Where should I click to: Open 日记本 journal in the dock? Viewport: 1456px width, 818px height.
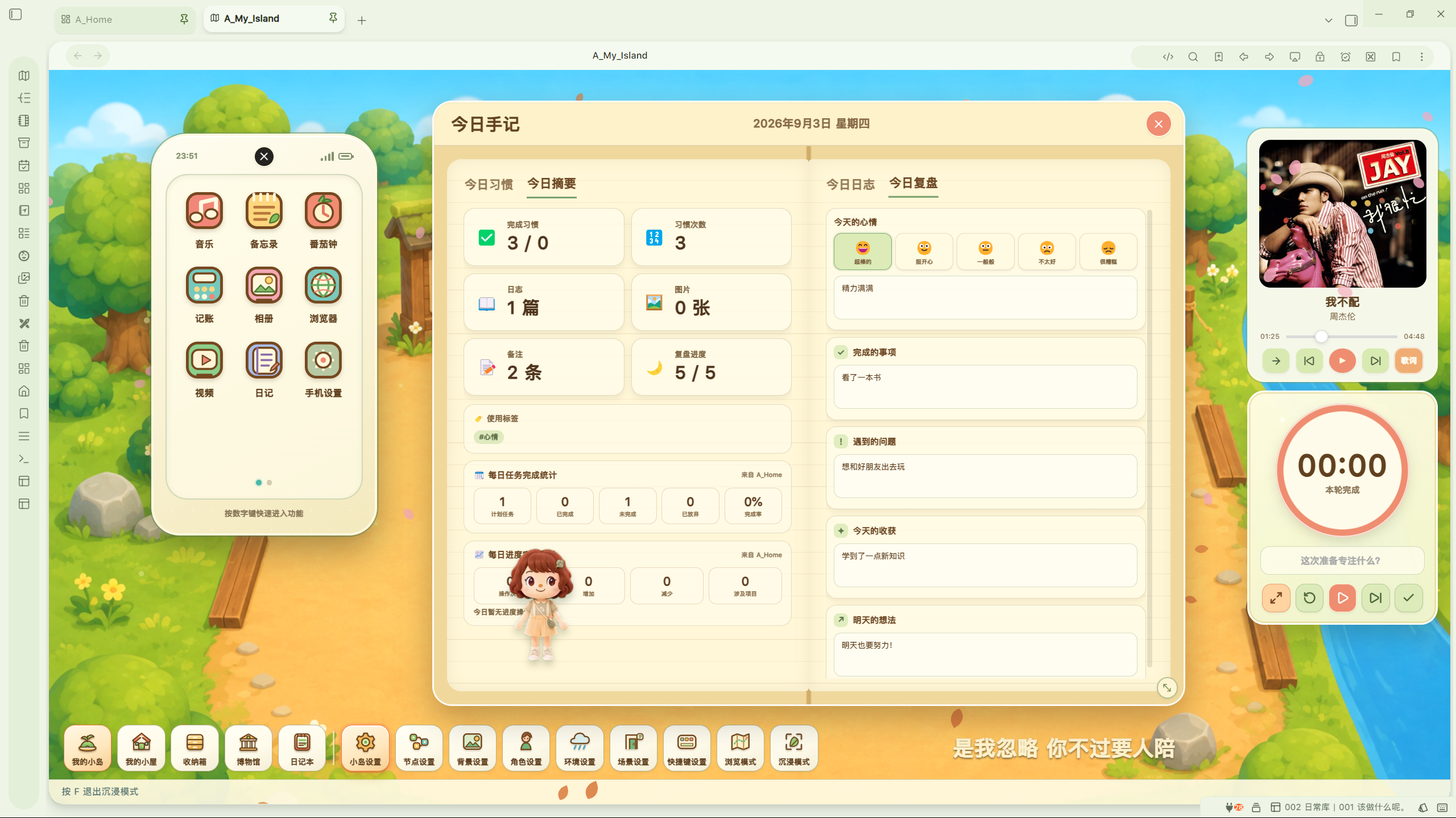pyautogui.click(x=302, y=748)
